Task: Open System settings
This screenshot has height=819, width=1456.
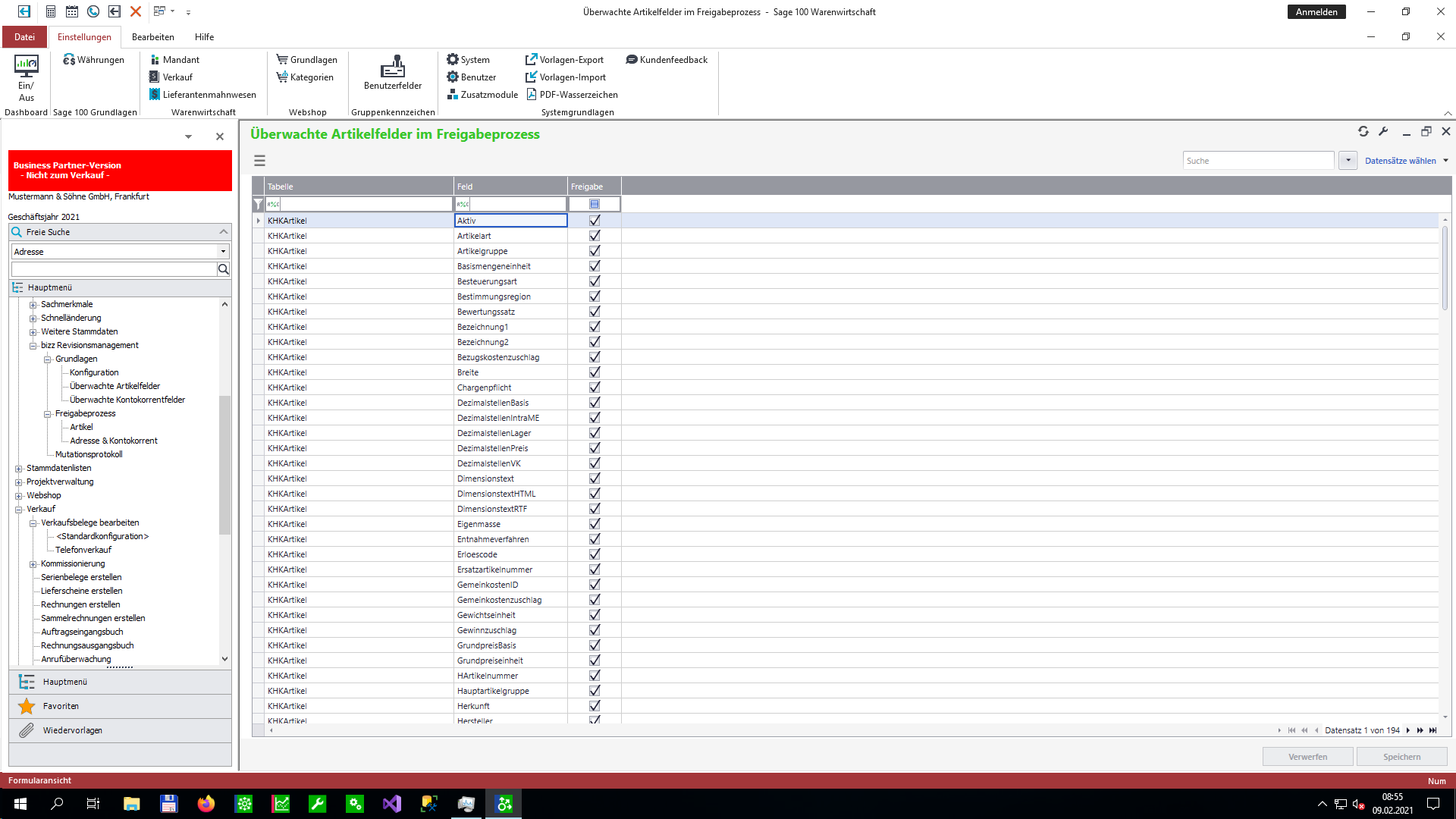Action: pos(468,60)
